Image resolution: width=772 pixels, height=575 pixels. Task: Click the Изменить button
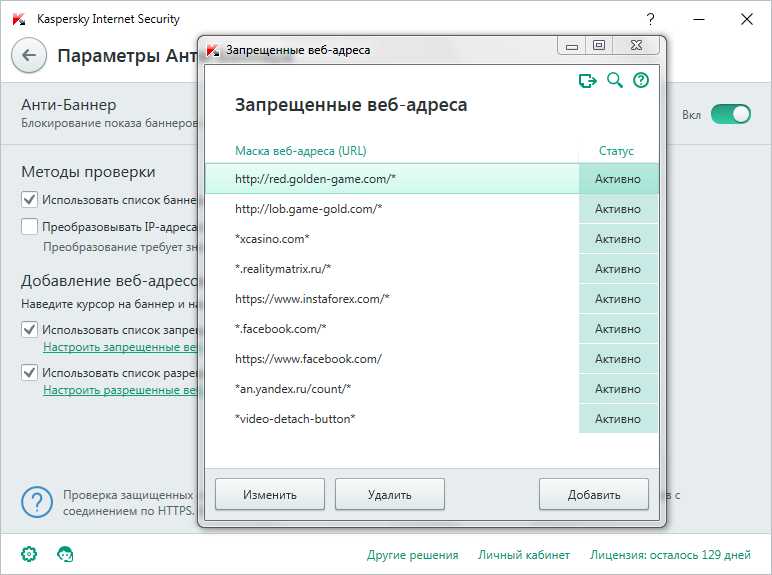[270, 494]
